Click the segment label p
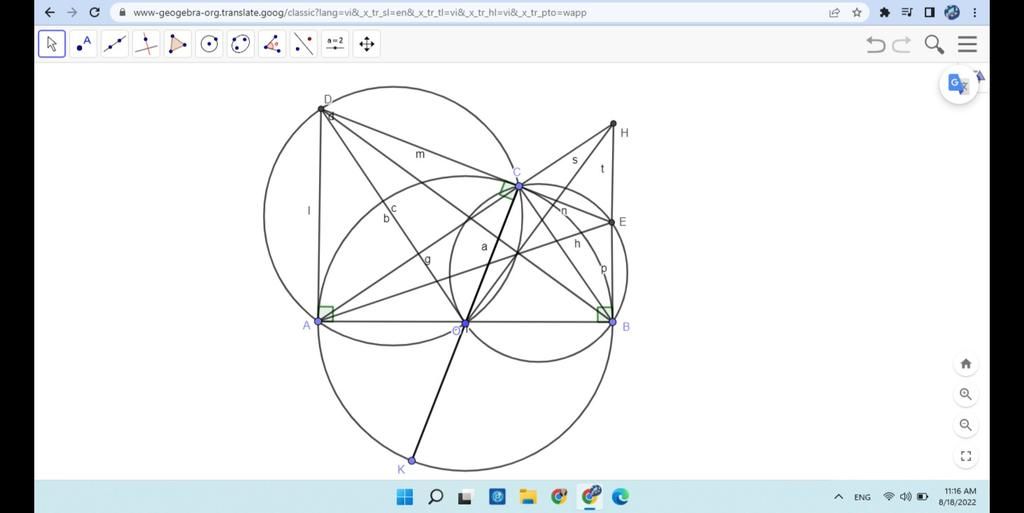Image resolution: width=1024 pixels, height=513 pixels. coord(604,269)
